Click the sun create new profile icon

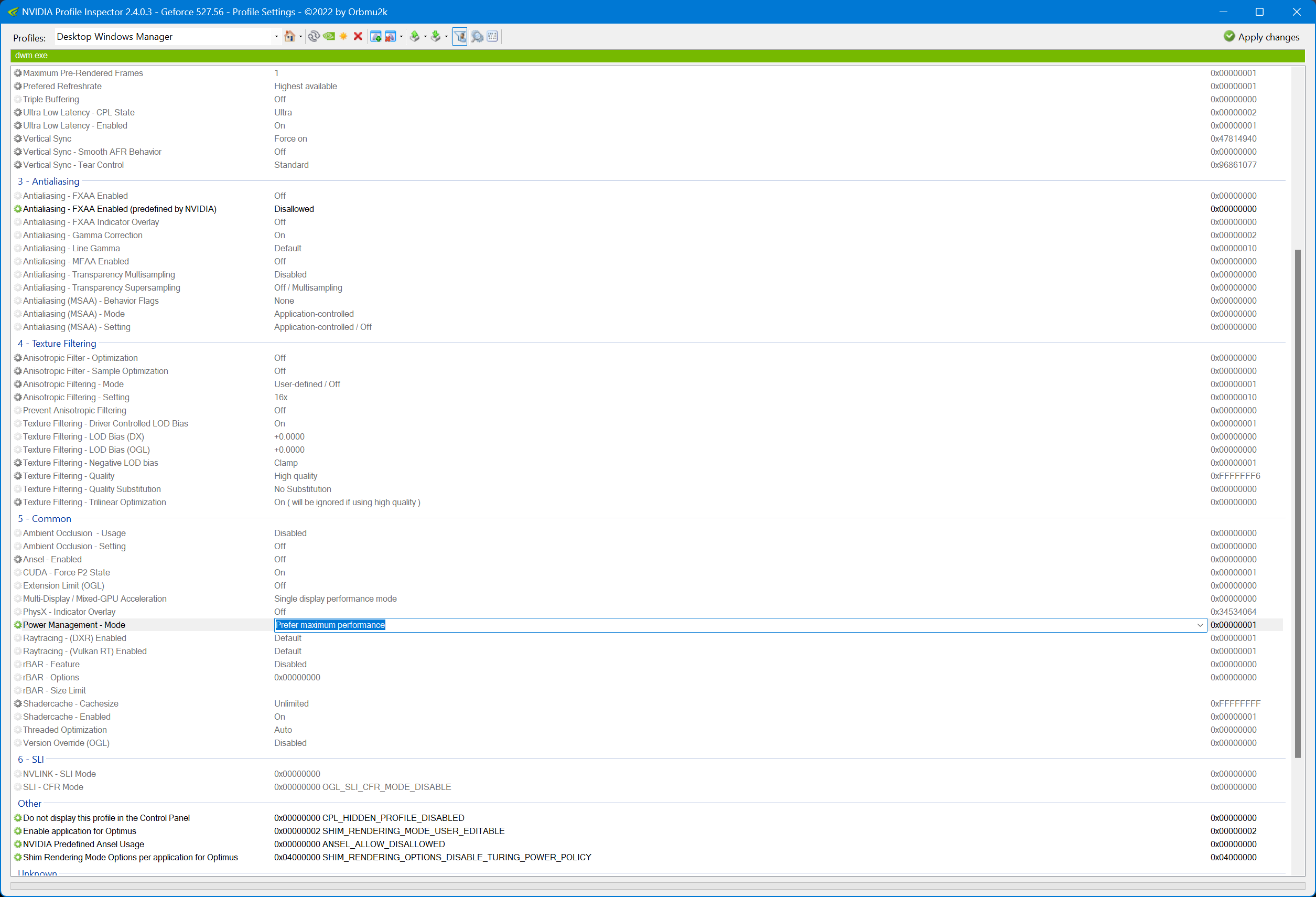click(x=343, y=37)
